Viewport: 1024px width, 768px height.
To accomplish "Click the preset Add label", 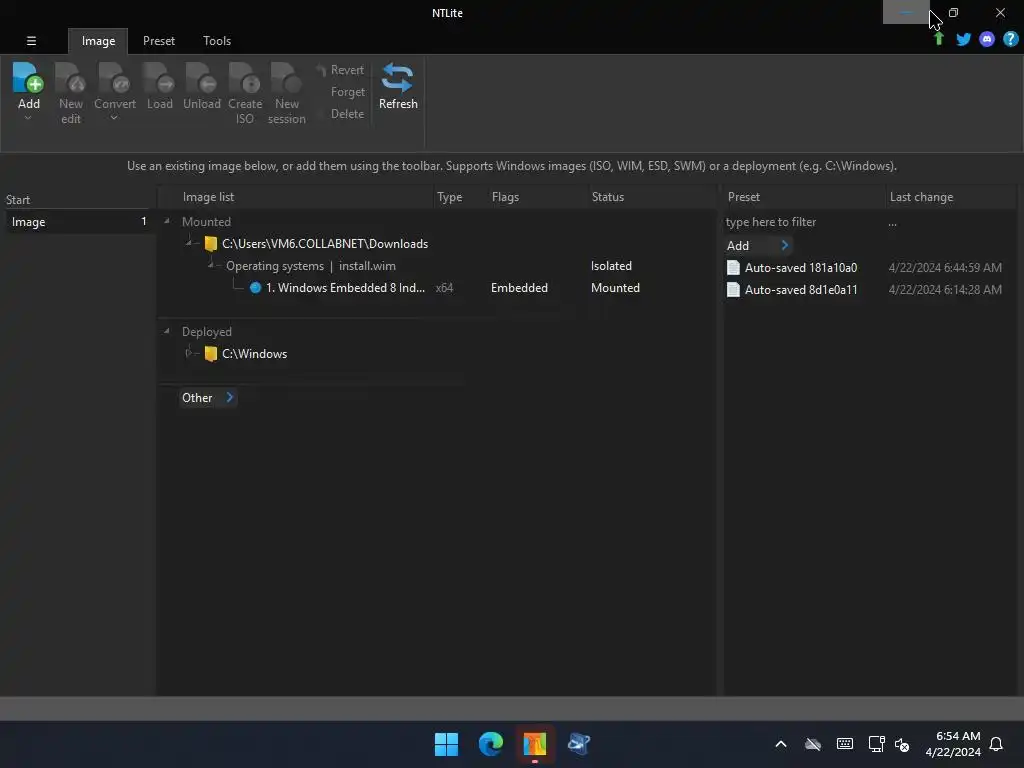I will [x=737, y=246].
